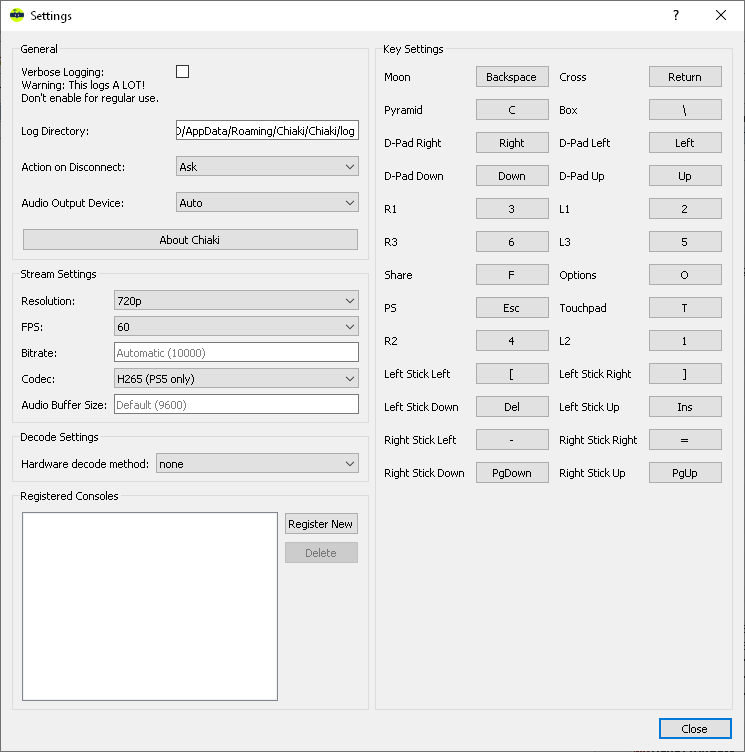Open the Action on Disconnect dropdown

pyautogui.click(x=267, y=166)
